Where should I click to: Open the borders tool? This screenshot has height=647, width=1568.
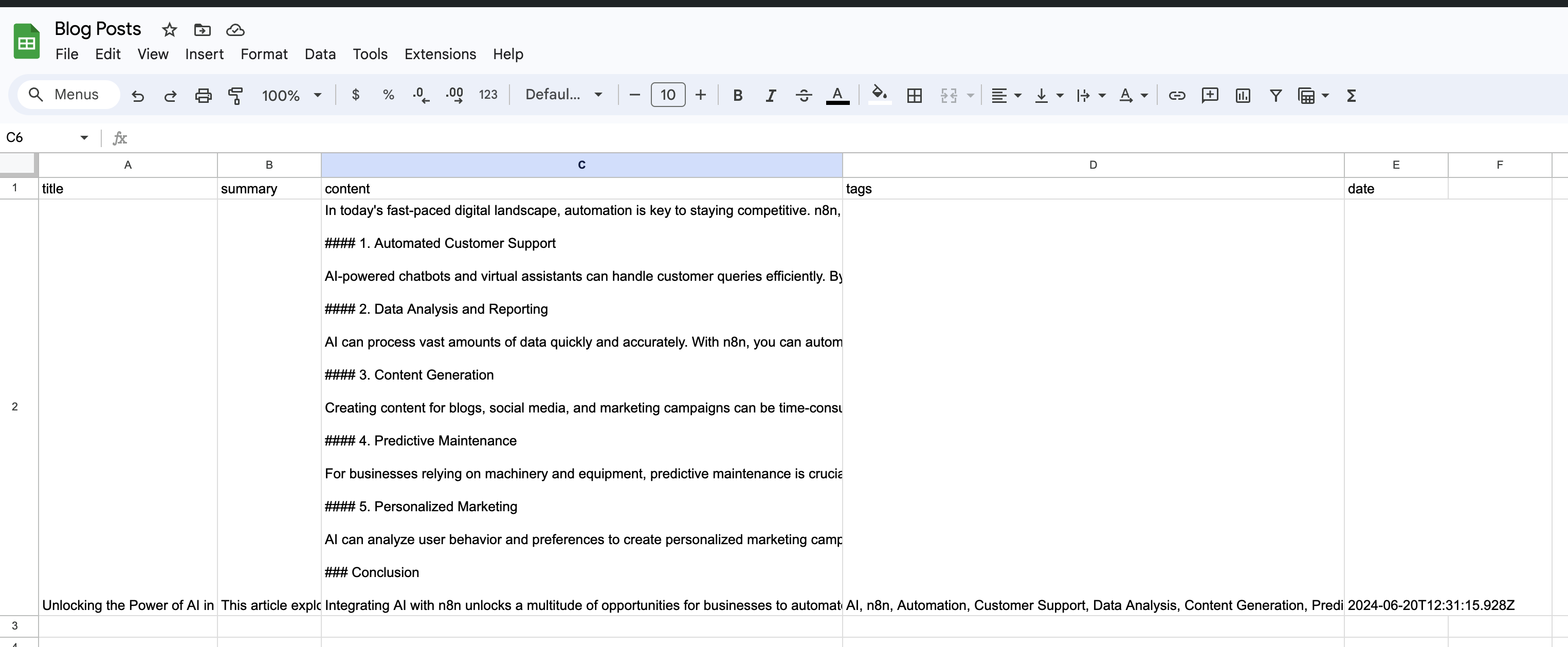tap(914, 95)
